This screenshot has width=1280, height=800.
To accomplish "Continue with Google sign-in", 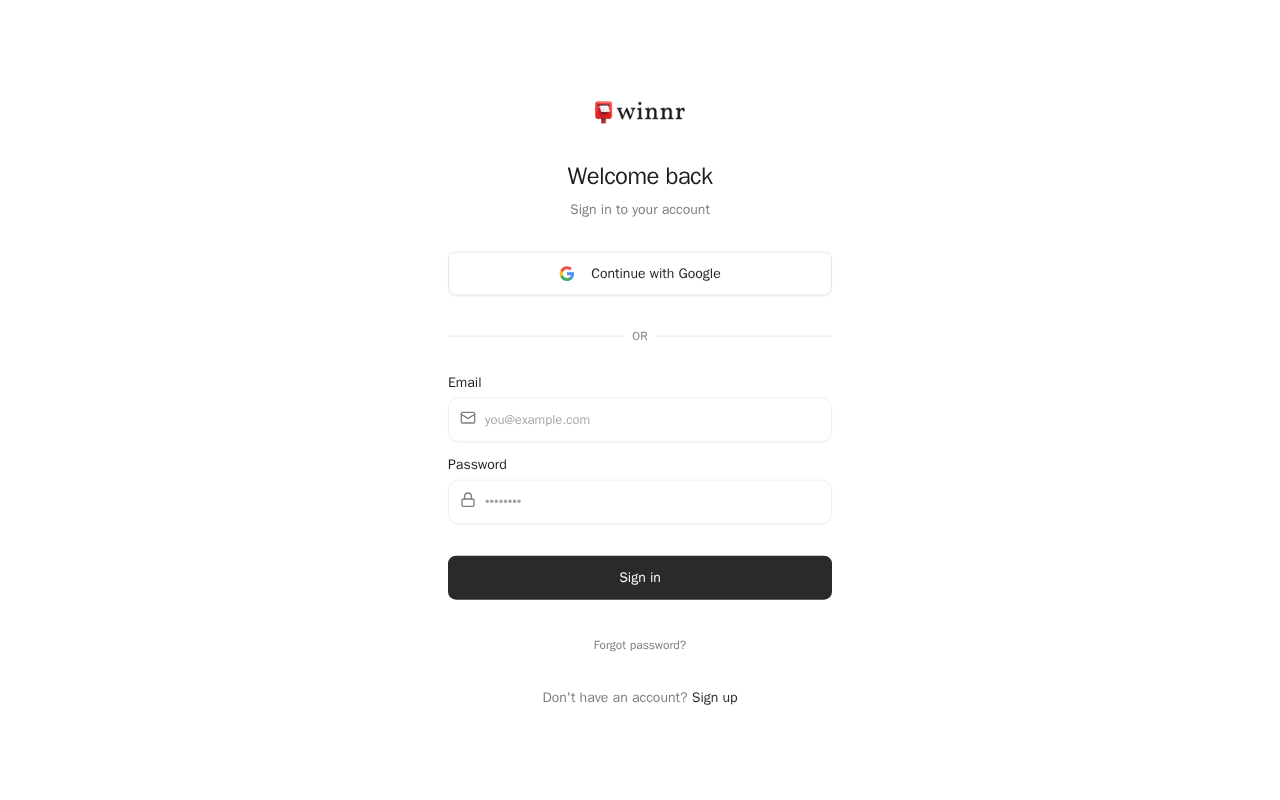I will pyautogui.click(x=640, y=274).
